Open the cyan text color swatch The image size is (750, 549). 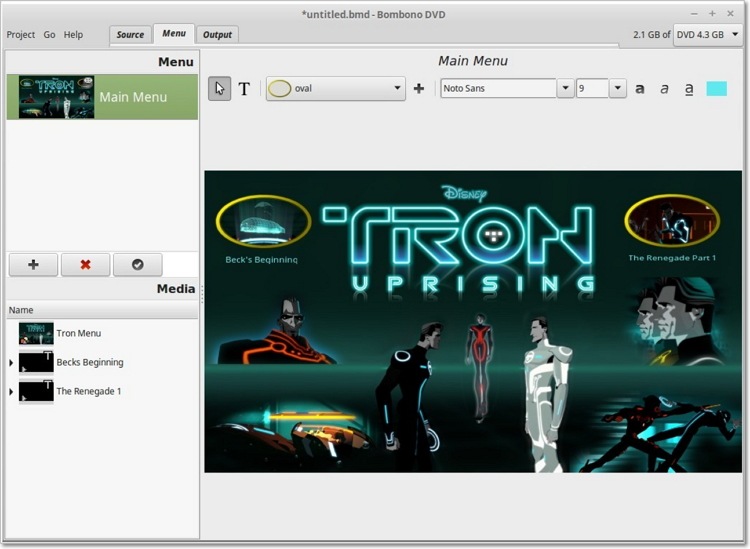[716, 89]
